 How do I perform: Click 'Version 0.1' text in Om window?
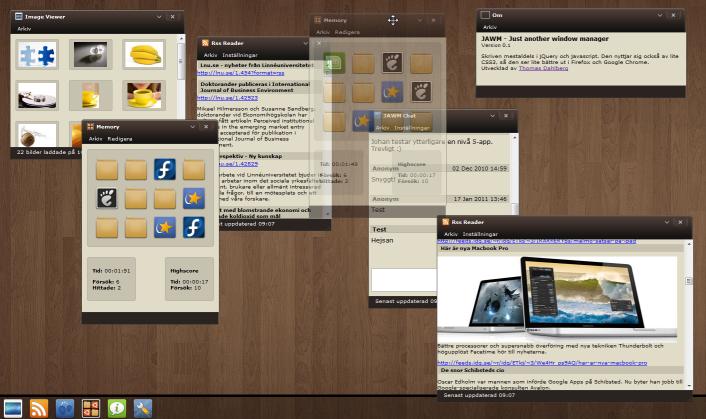click(496, 45)
